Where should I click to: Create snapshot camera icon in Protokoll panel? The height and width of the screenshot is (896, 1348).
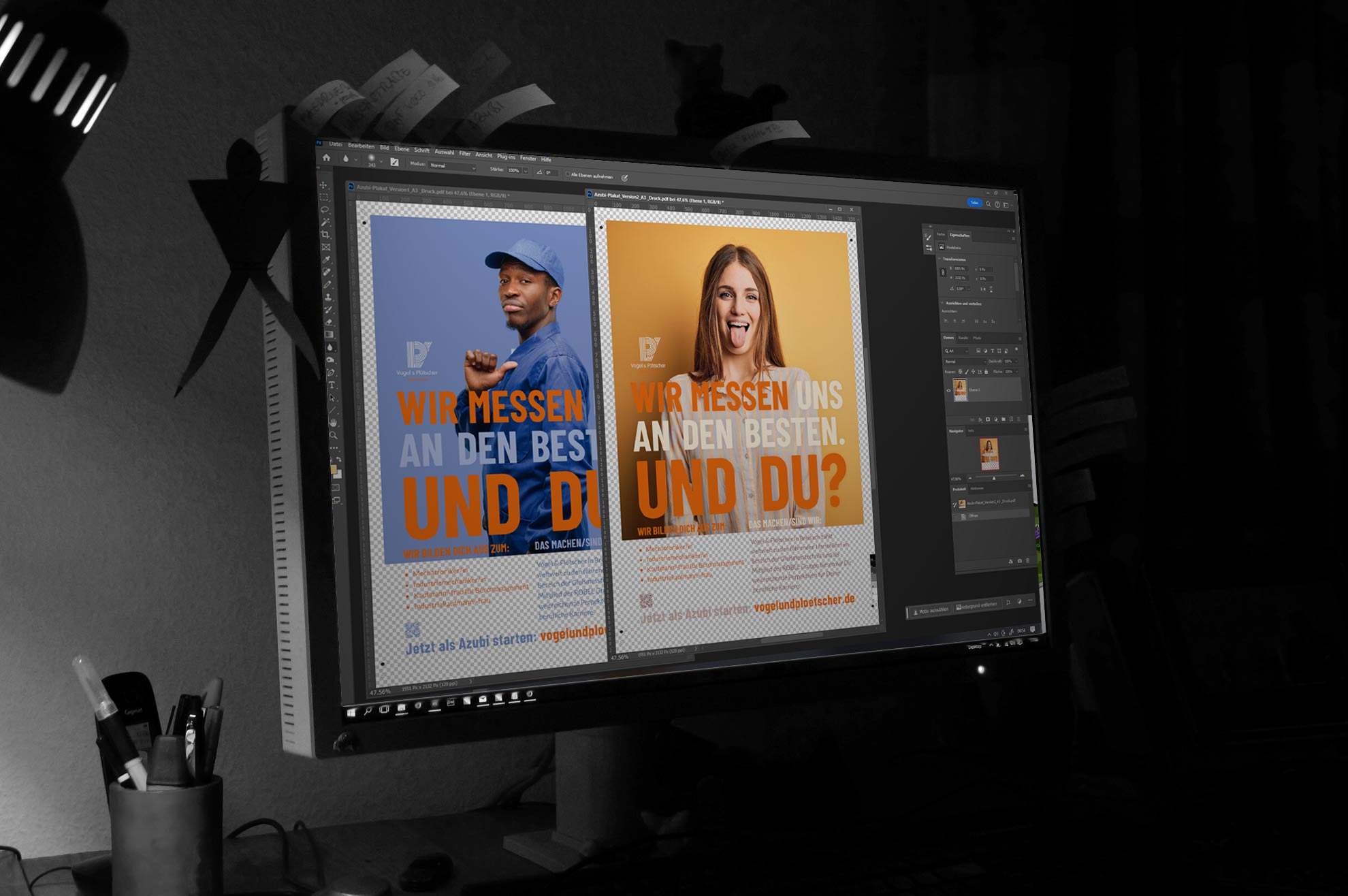1019,561
